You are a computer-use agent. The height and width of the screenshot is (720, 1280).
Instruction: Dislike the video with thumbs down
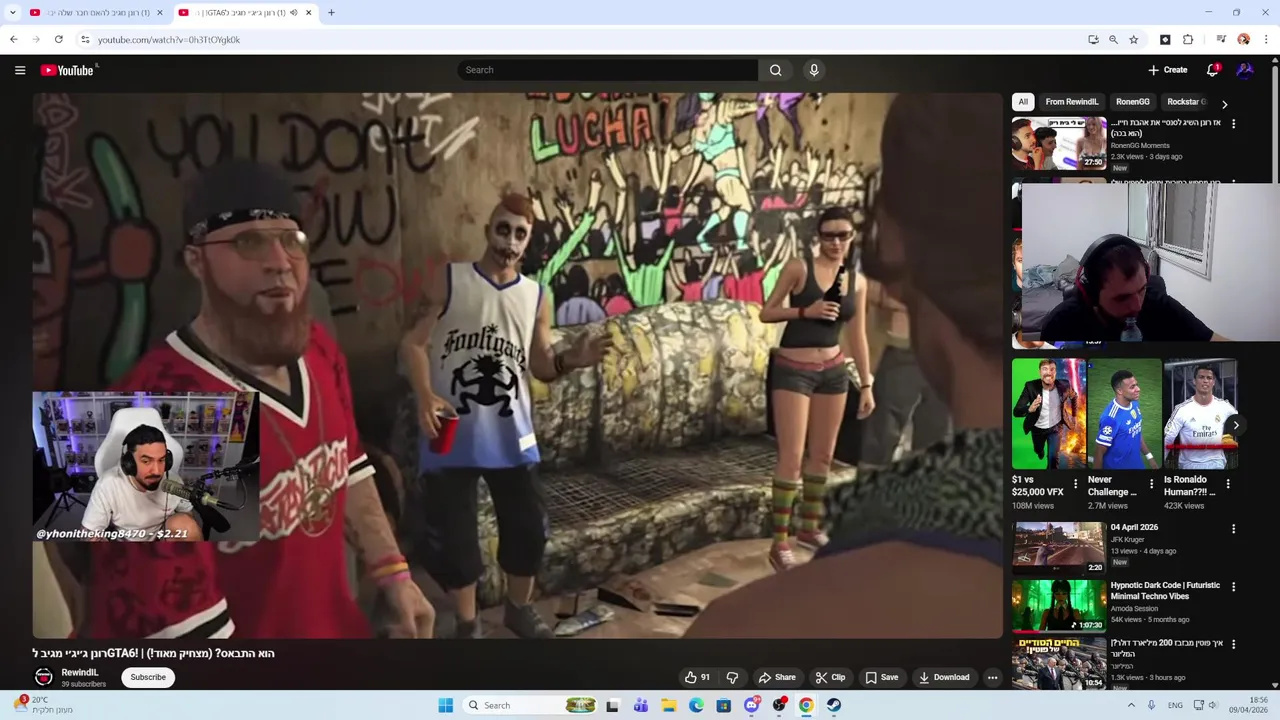[x=732, y=677]
